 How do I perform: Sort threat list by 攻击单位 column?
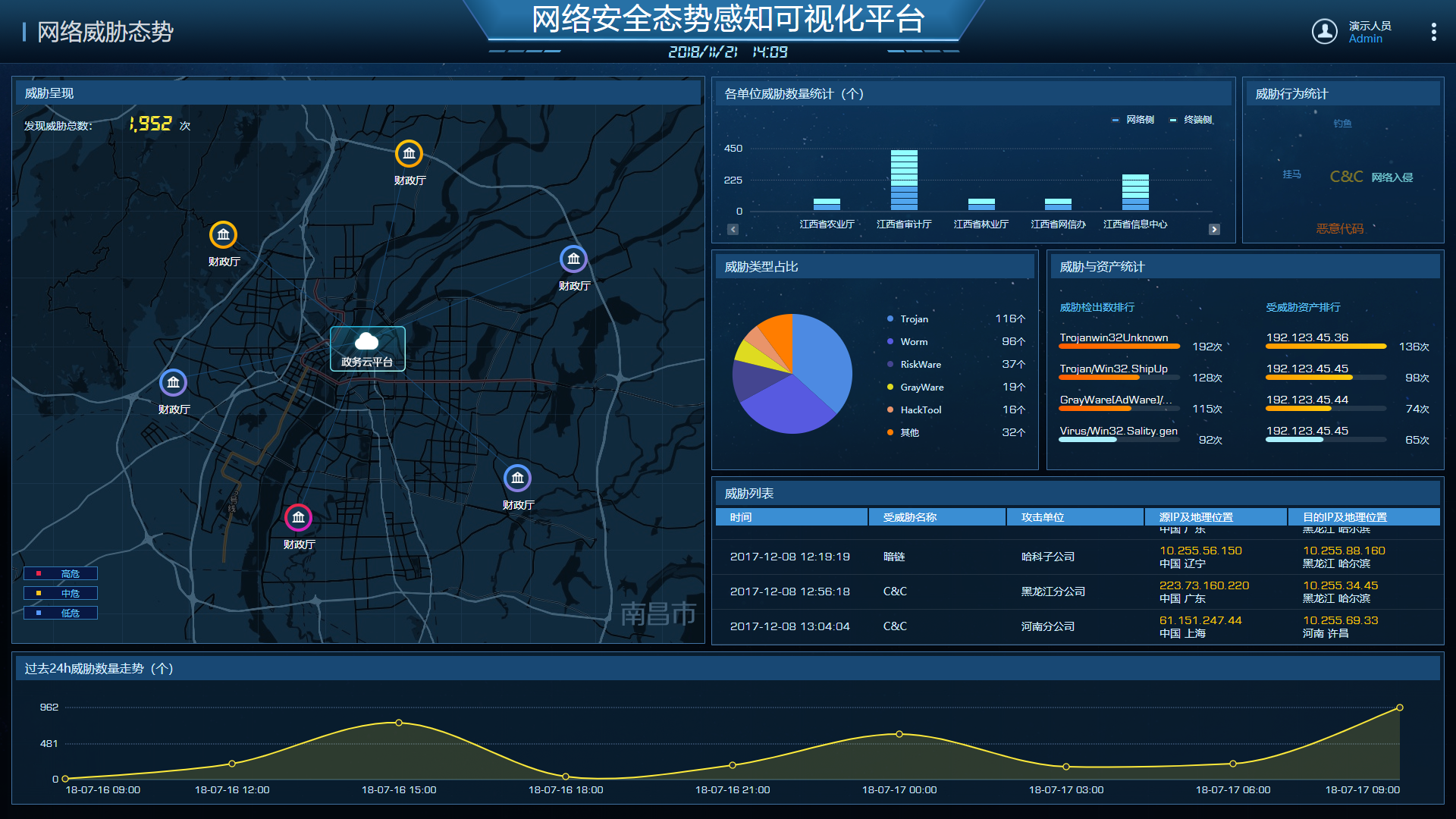point(1075,517)
